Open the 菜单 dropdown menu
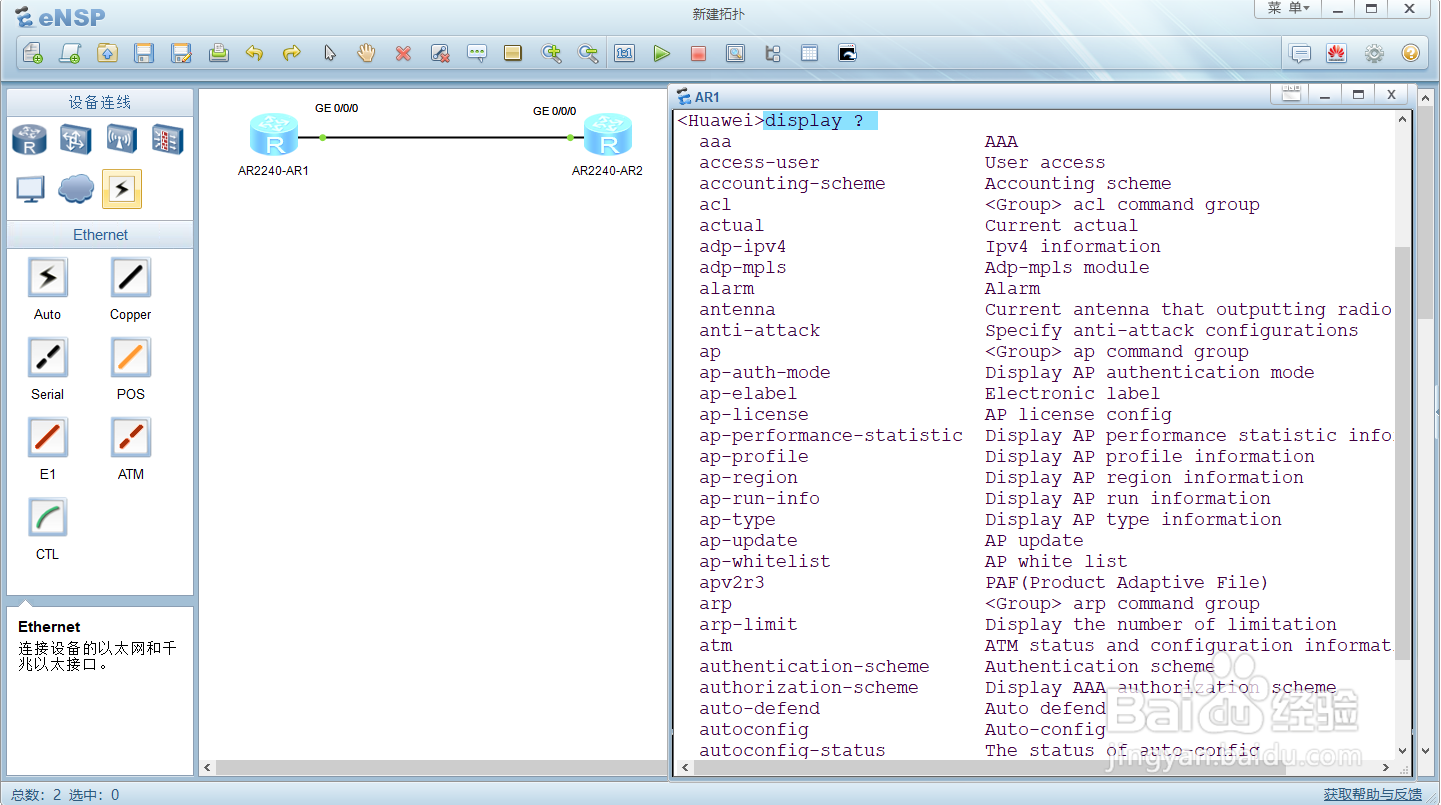The image size is (1441, 805). coord(1288,8)
